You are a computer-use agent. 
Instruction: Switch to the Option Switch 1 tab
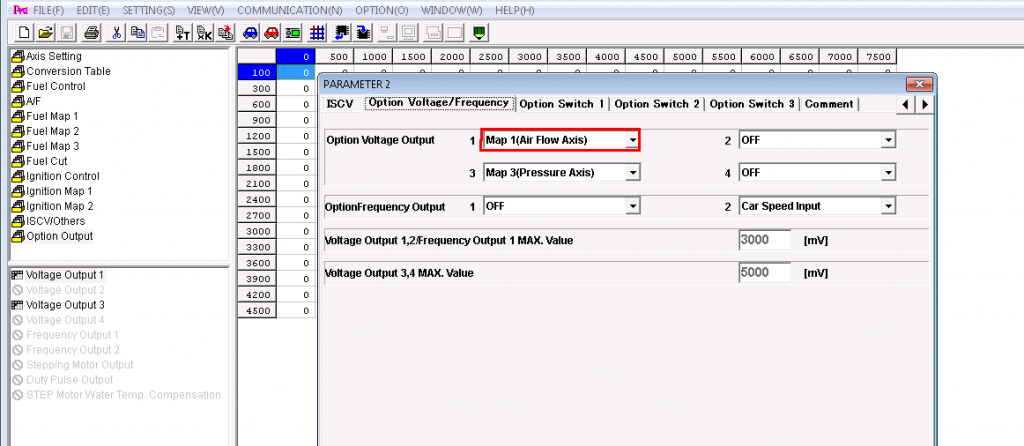coord(561,104)
